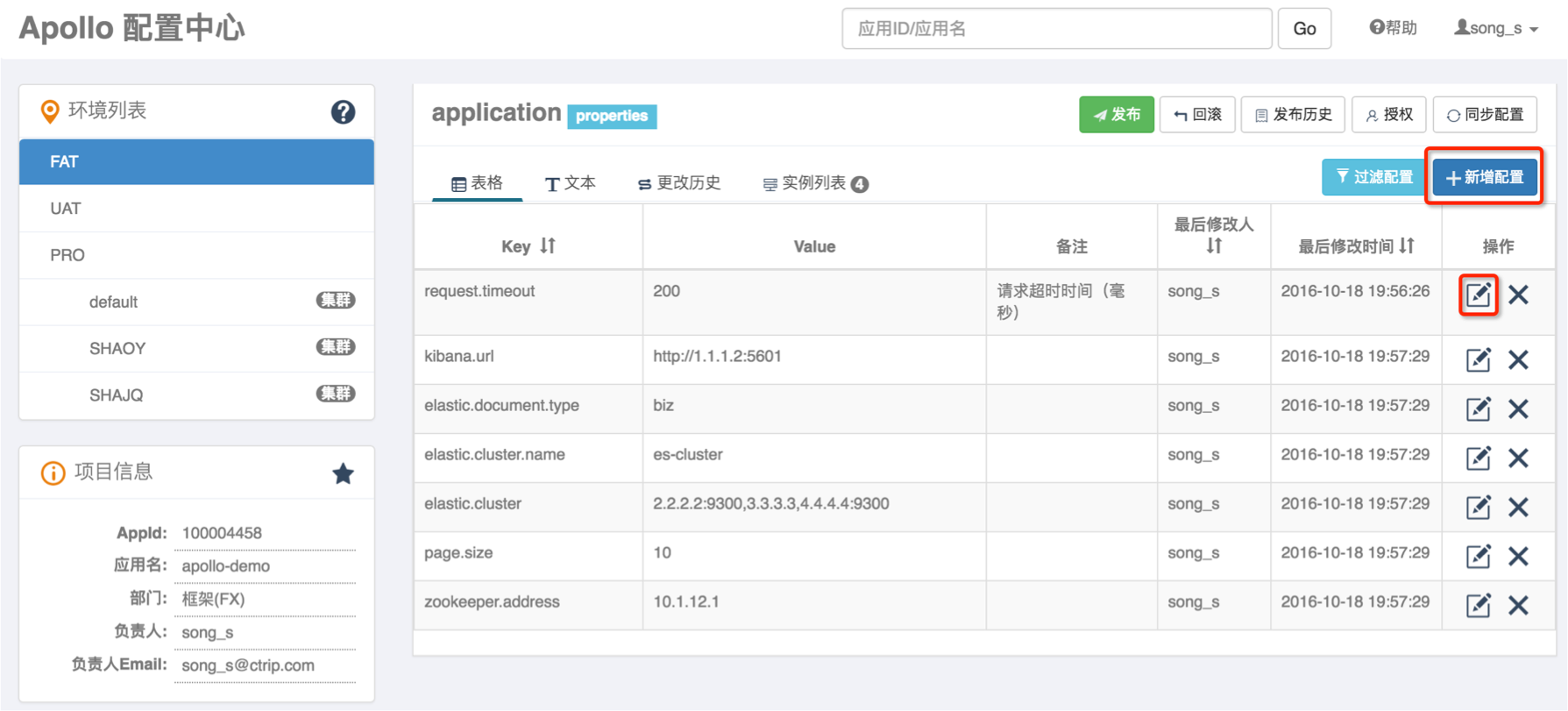Screen dimensions: 1568x711
Task: Sort by 最后修改时间 column
Action: pos(1407,245)
